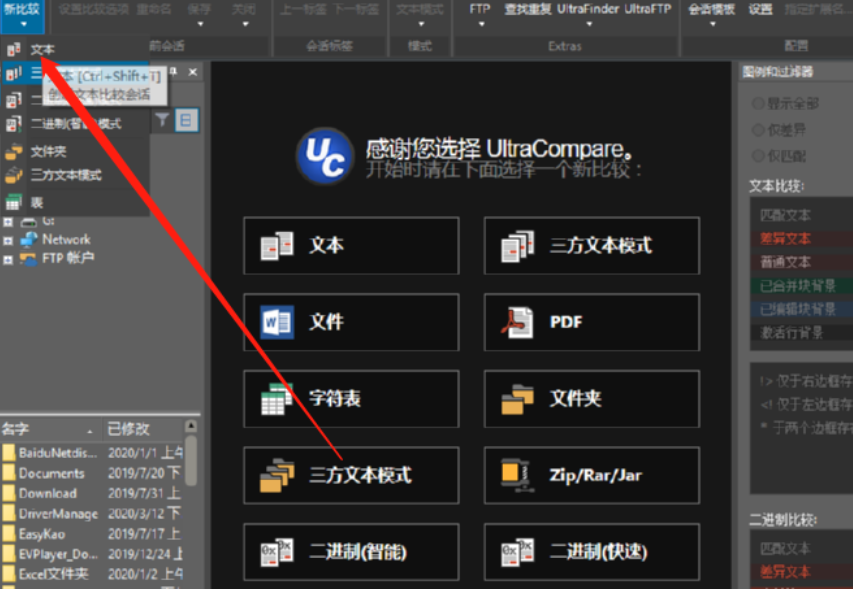
Task: Select the Download folder row
Action: pyautogui.click(x=92, y=493)
